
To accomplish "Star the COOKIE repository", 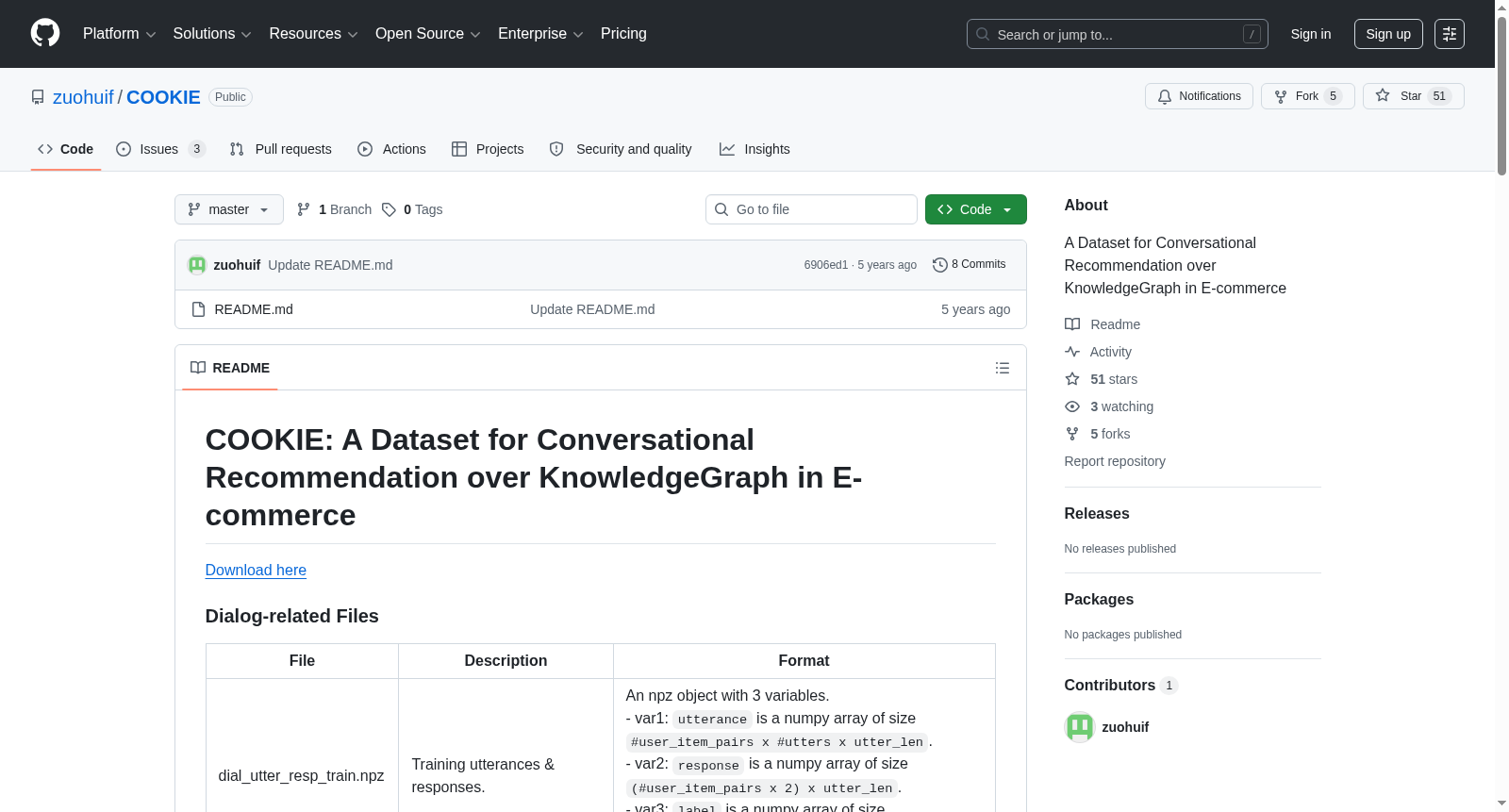I will tap(1413, 96).
